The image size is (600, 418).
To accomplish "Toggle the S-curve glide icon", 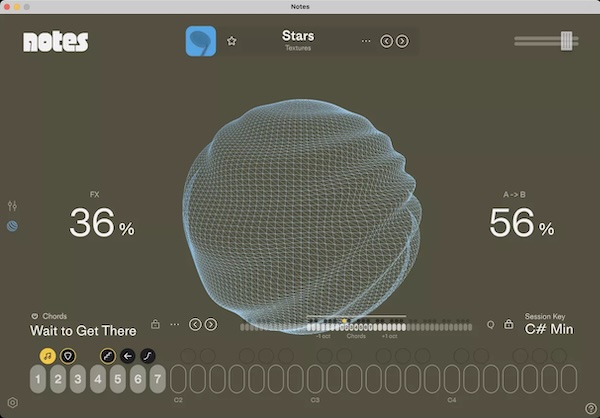I will 148,356.
